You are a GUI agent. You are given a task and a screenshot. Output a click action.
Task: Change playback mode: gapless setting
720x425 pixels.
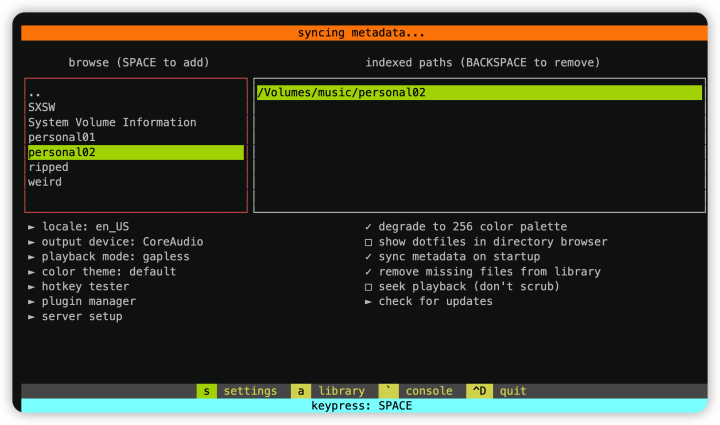point(109,257)
